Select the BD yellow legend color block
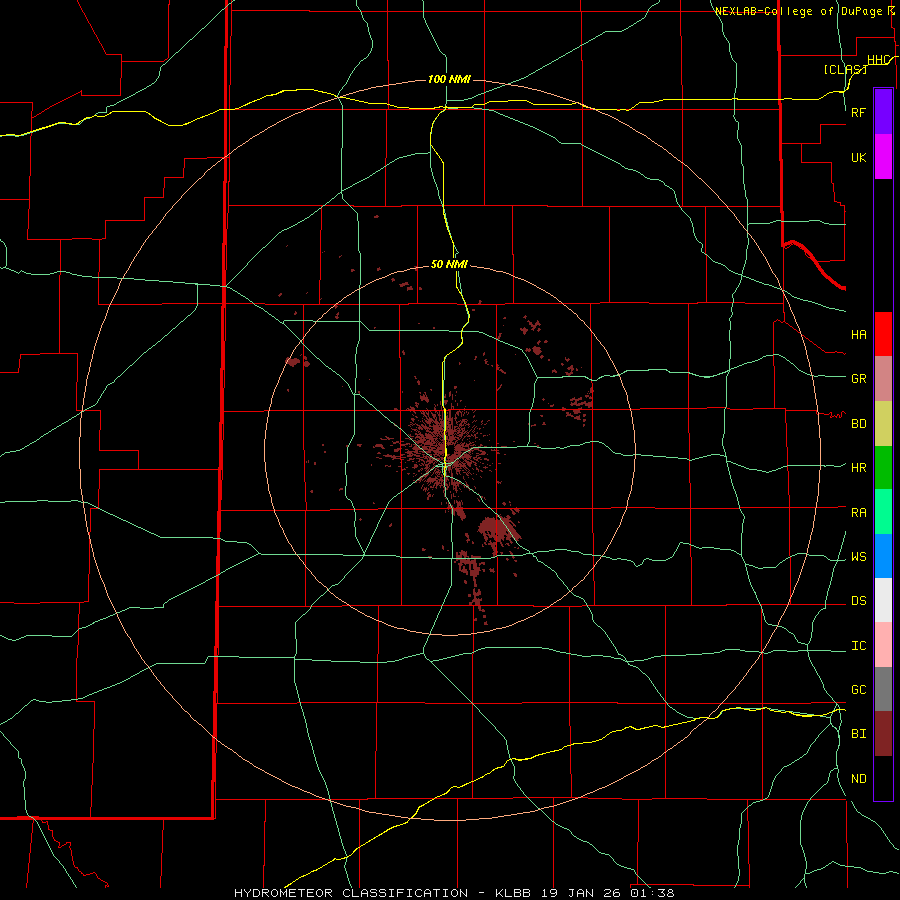The width and height of the screenshot is (900, 900). click(x=883, y=424)
